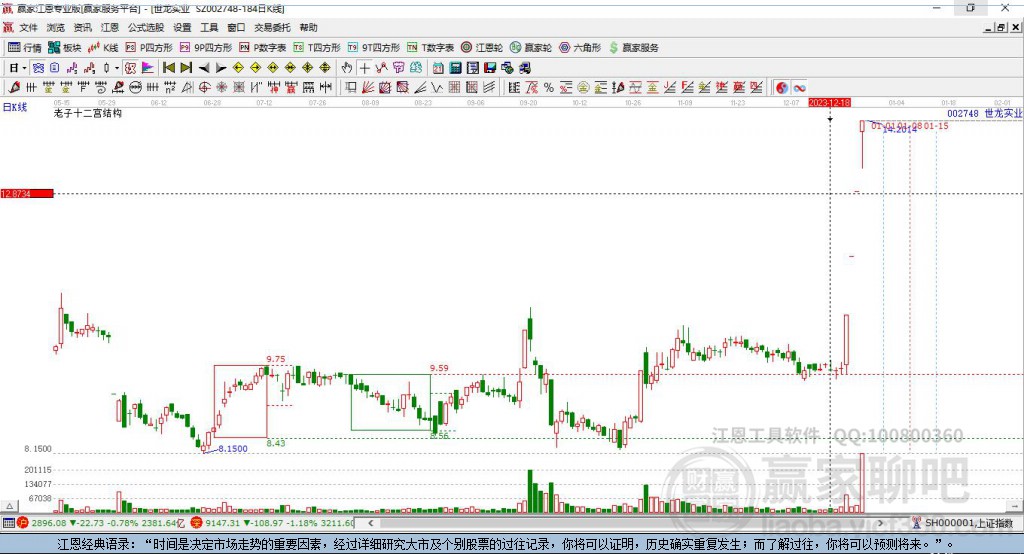
Task: Step chart right with black right triangle
Action: (221, 68)
